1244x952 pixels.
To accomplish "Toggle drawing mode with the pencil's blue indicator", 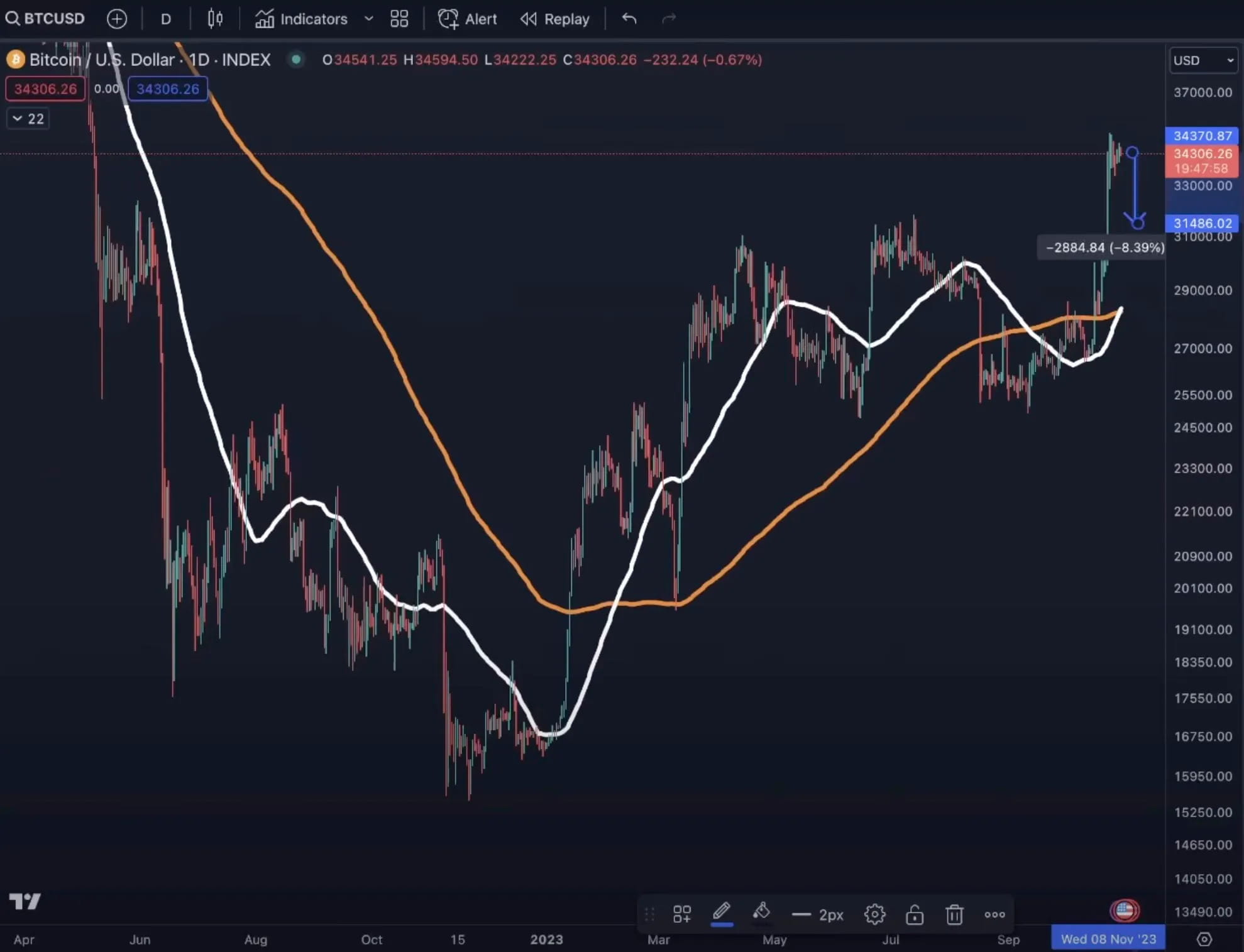I will [x=722, y=924].
